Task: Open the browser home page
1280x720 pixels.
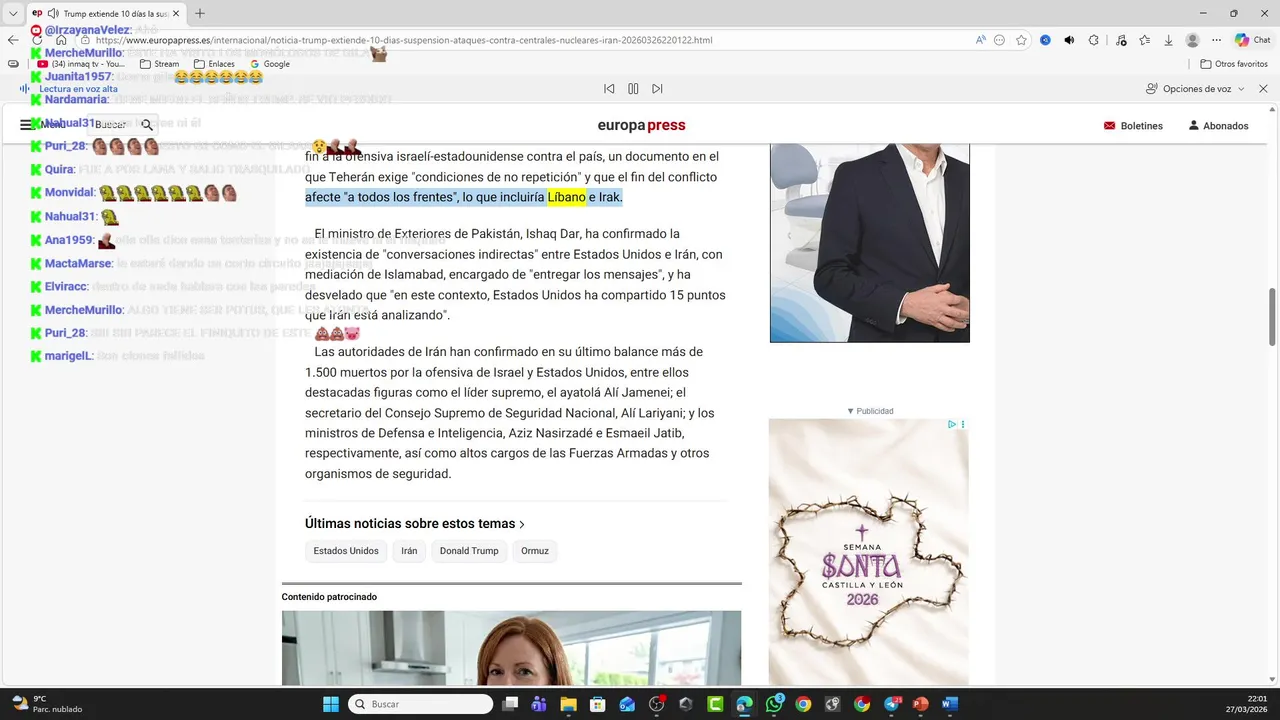Action: click(61, 40)
